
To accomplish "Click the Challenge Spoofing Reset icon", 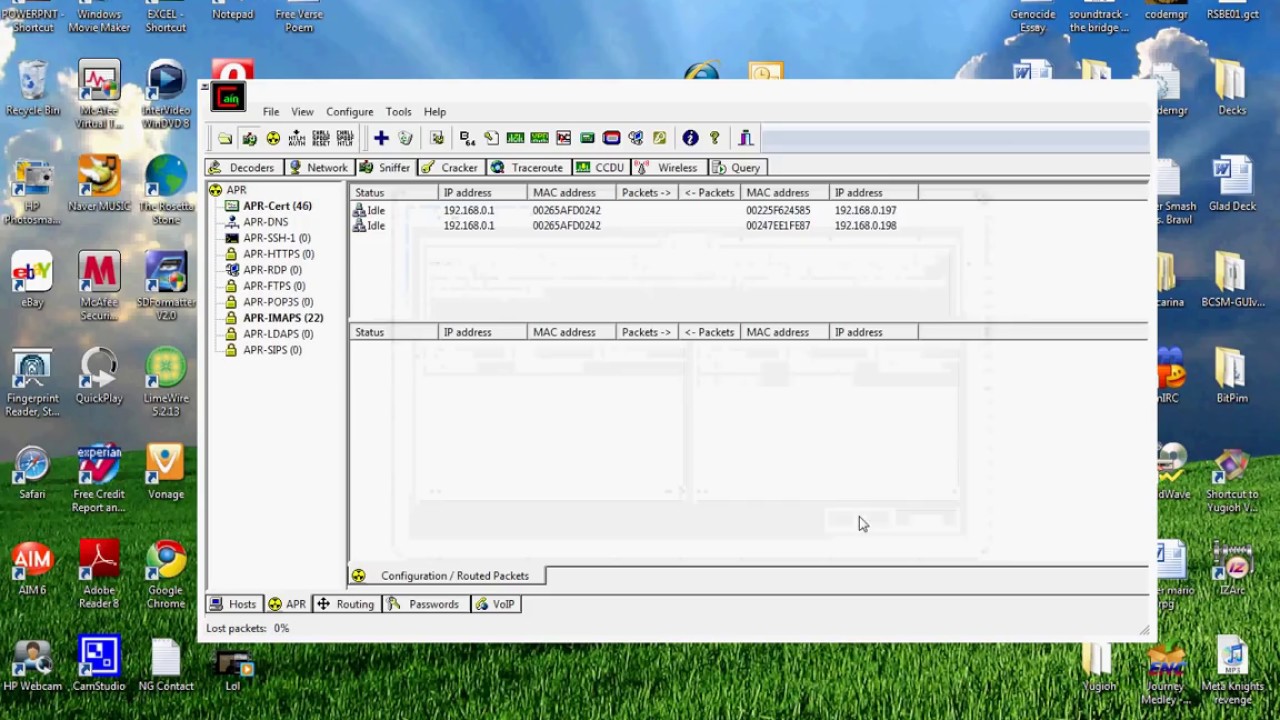I will coord(321,138).
